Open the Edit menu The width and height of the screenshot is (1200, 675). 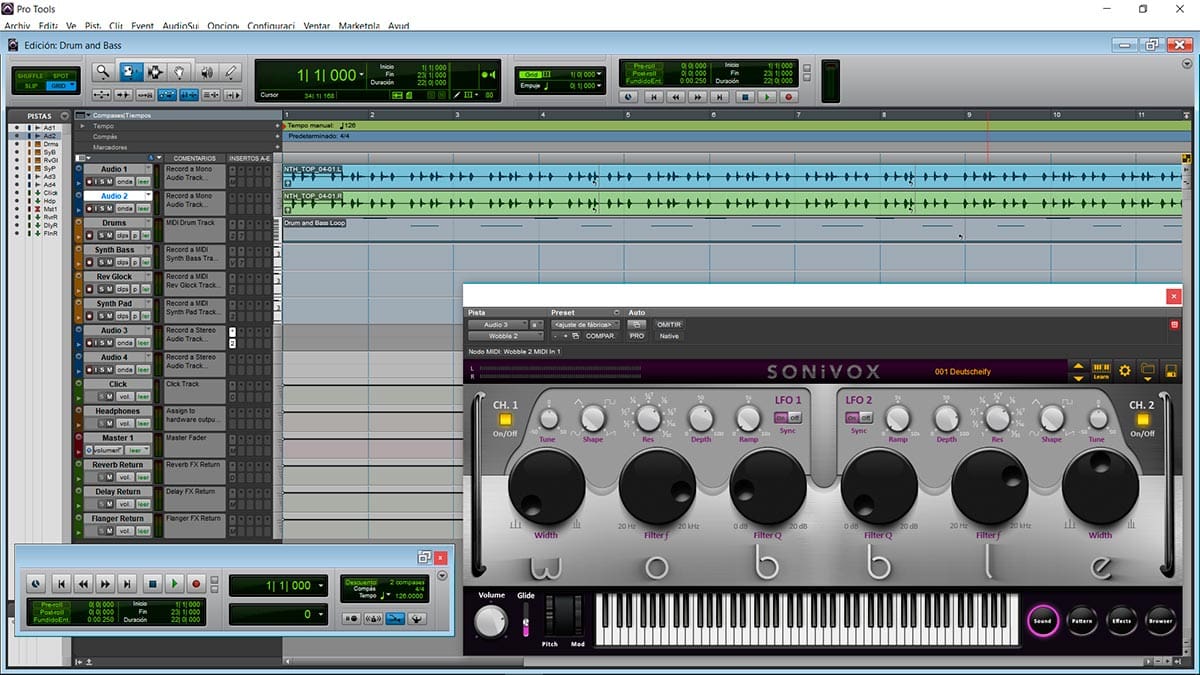(x=48, y=25)
